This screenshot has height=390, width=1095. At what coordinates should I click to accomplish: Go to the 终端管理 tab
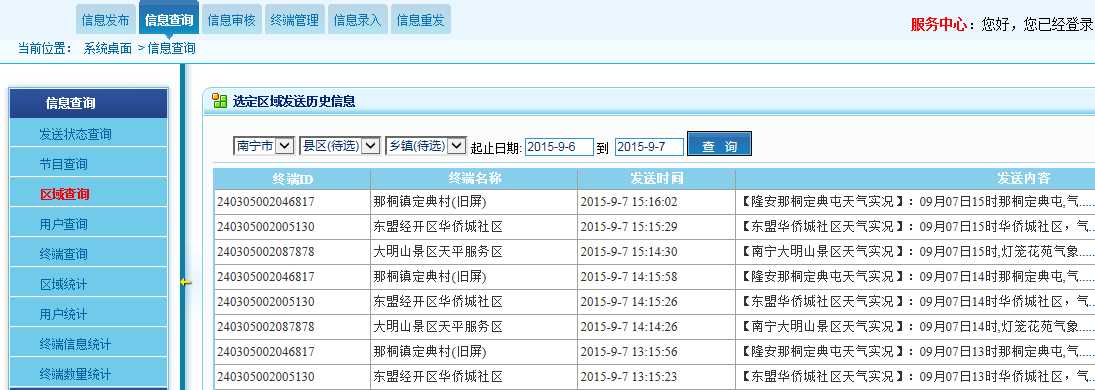point(295,20)
